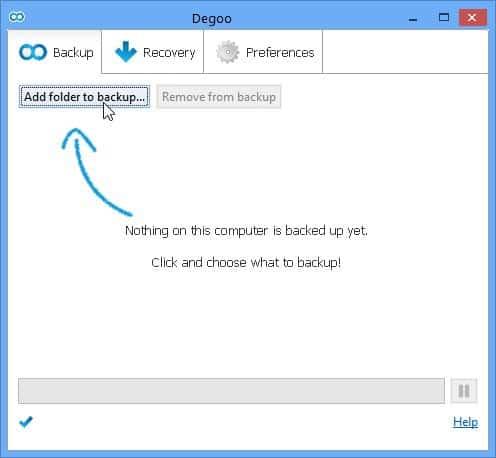Viewport: 496px width, 458px height.
Task: Switch to the Recovery tab
Action: 153,52
